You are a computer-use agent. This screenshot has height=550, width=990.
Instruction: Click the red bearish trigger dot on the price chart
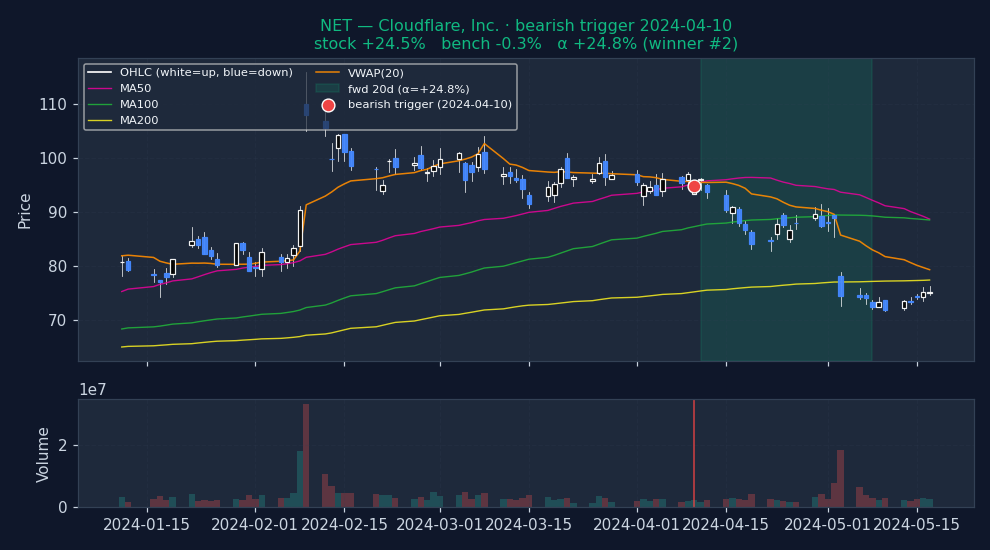pyautogui.click(x=694, y=186)
